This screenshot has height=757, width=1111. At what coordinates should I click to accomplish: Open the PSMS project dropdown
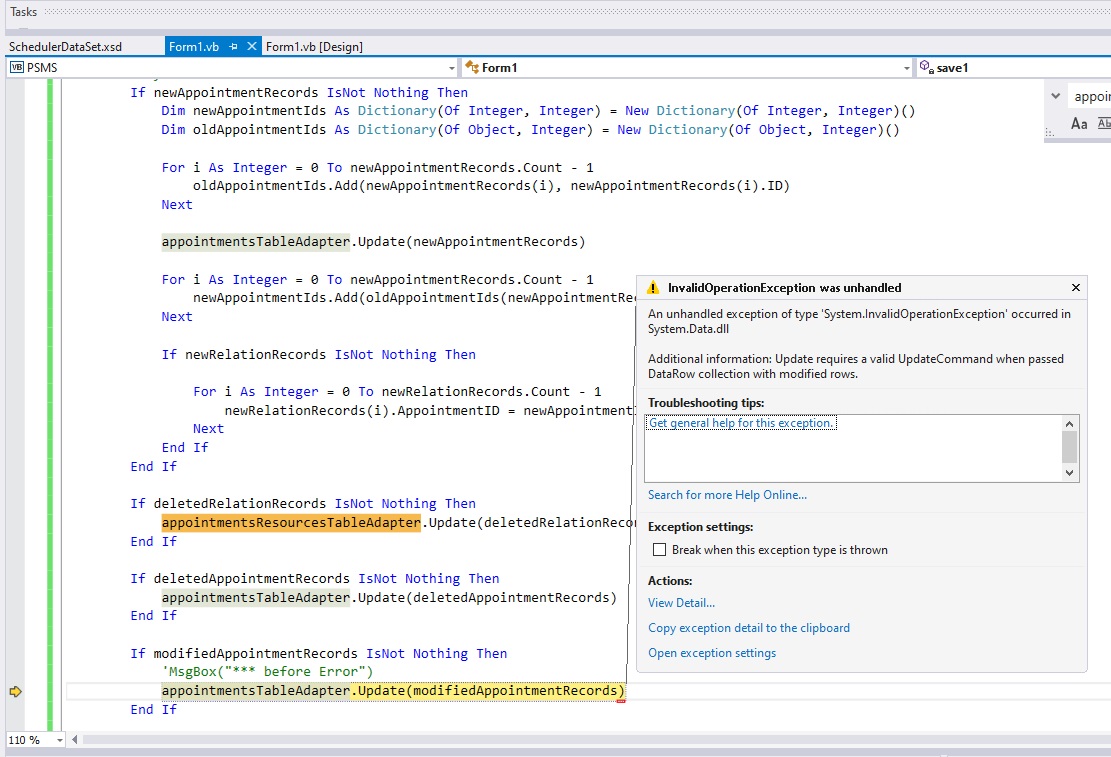point(450,68)
